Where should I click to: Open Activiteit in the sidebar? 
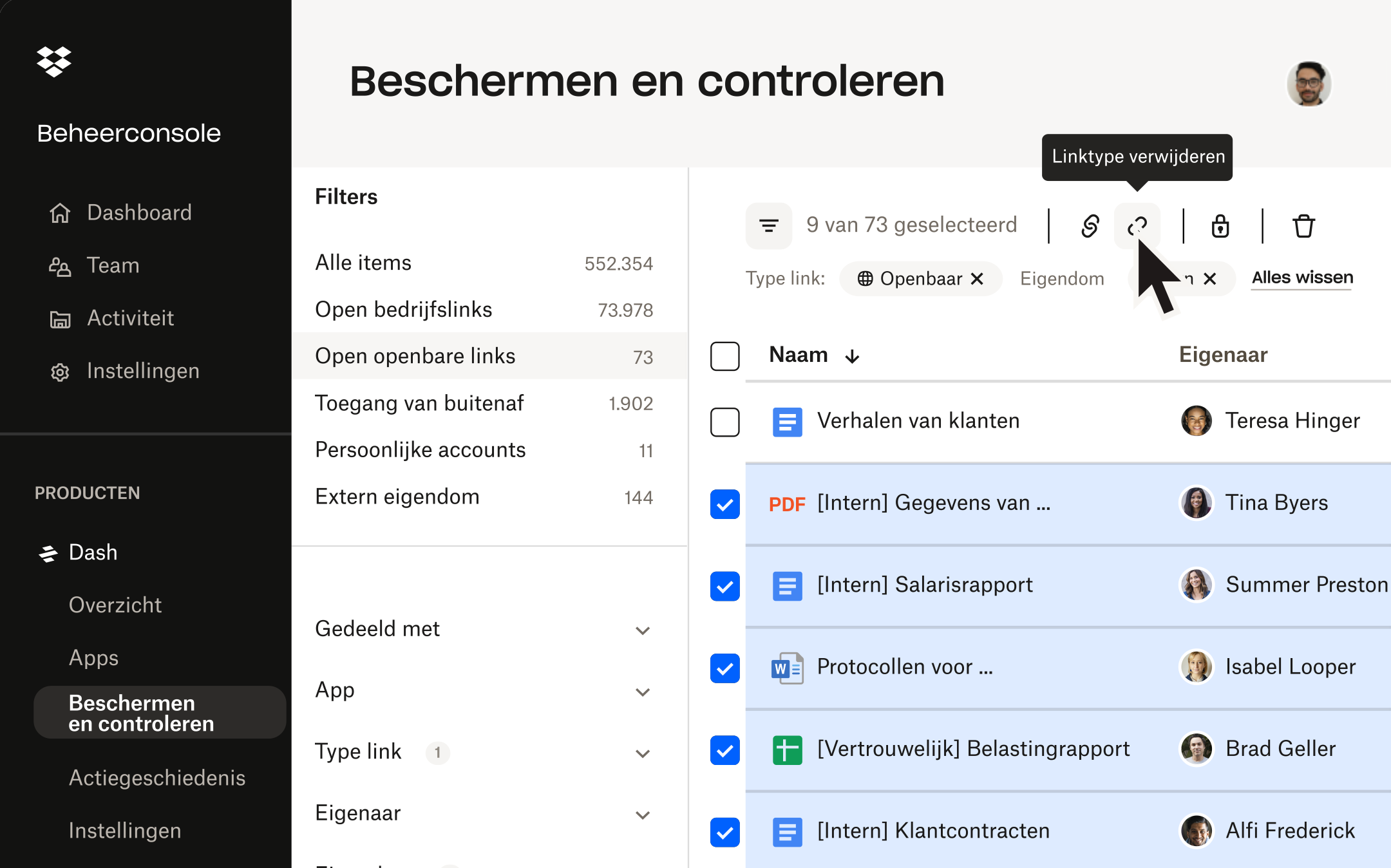tap(130, 318)
